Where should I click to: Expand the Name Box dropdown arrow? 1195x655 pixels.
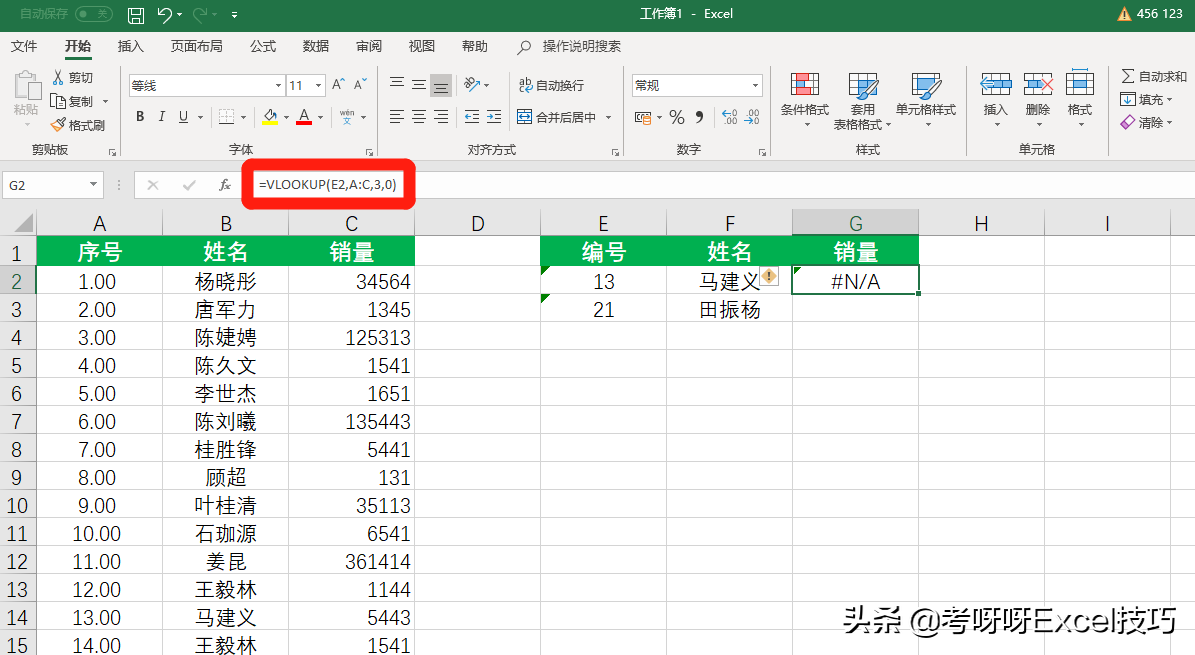(94, 185)
